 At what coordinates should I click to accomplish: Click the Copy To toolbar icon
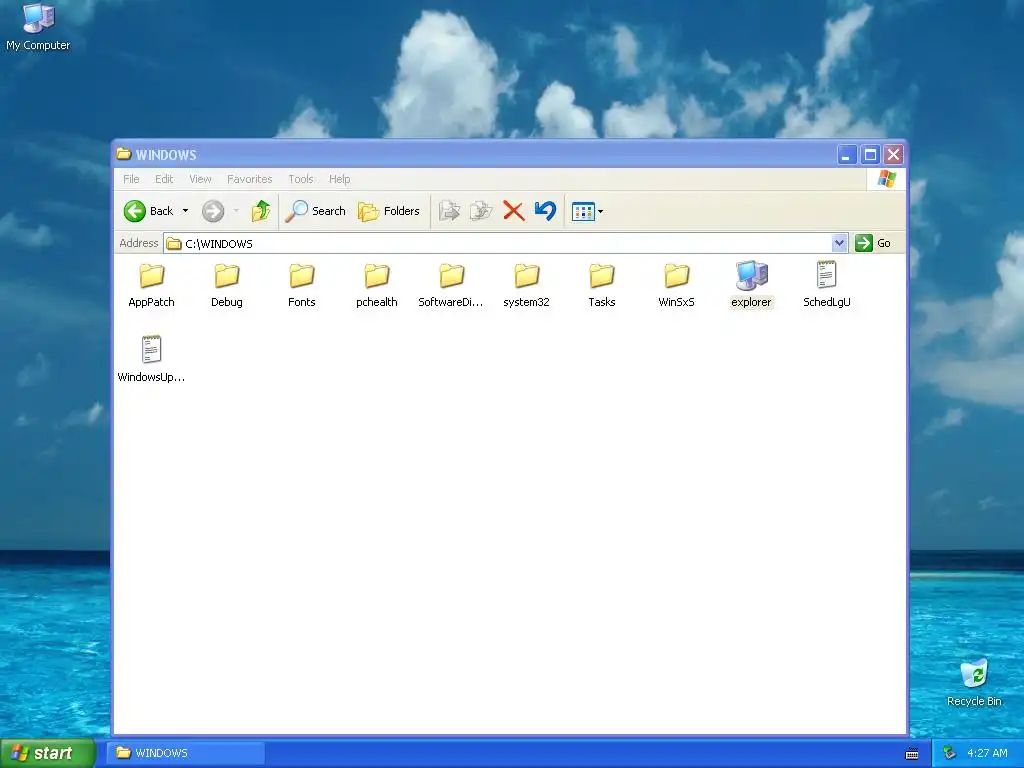481,211
